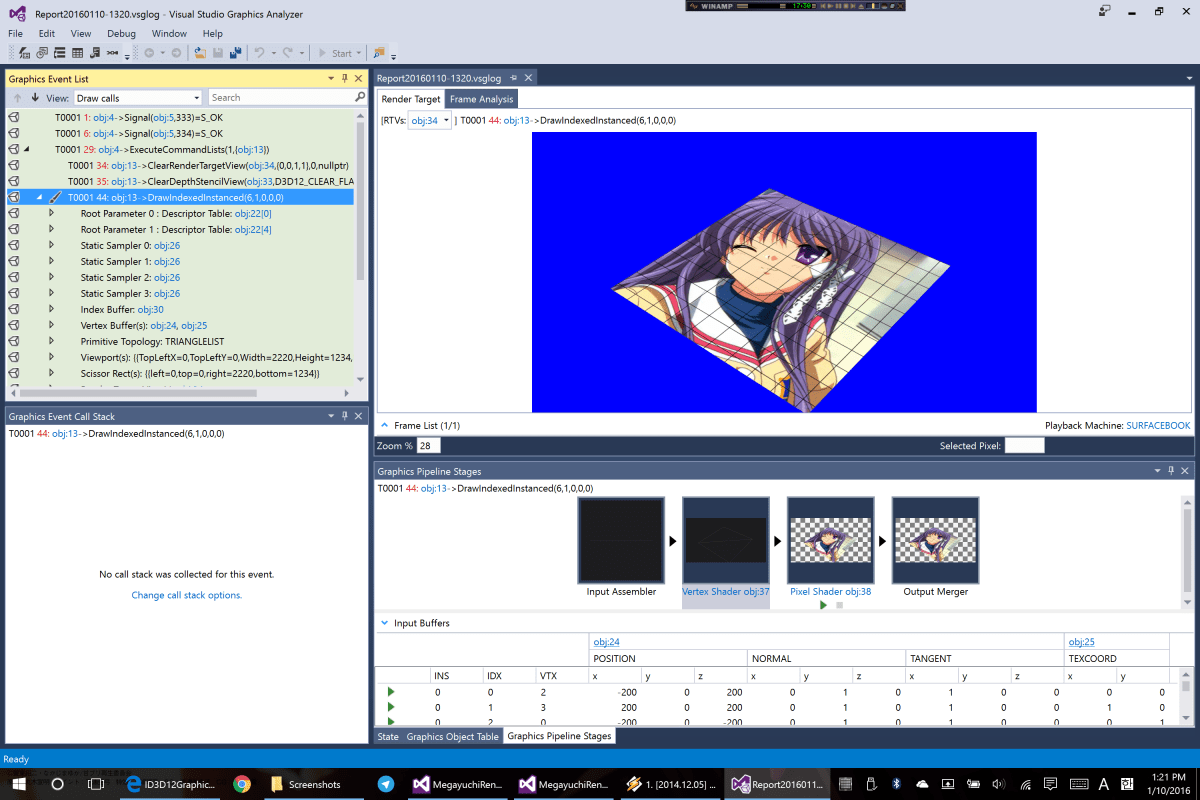Click the green arrow on the first input buffer row

(x=391, y=692)
